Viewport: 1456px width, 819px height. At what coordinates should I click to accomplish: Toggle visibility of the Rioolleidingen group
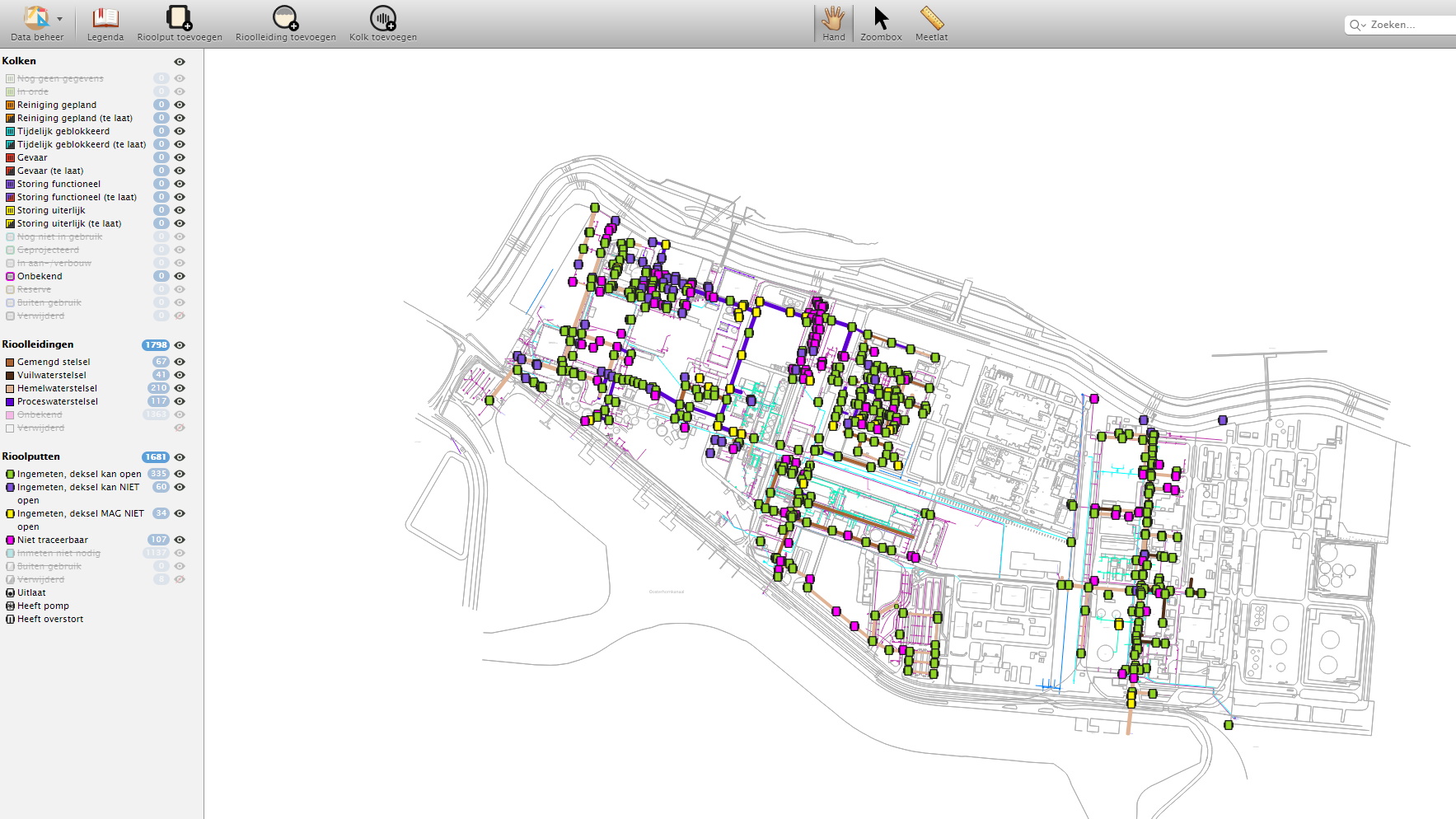[180, 345]
